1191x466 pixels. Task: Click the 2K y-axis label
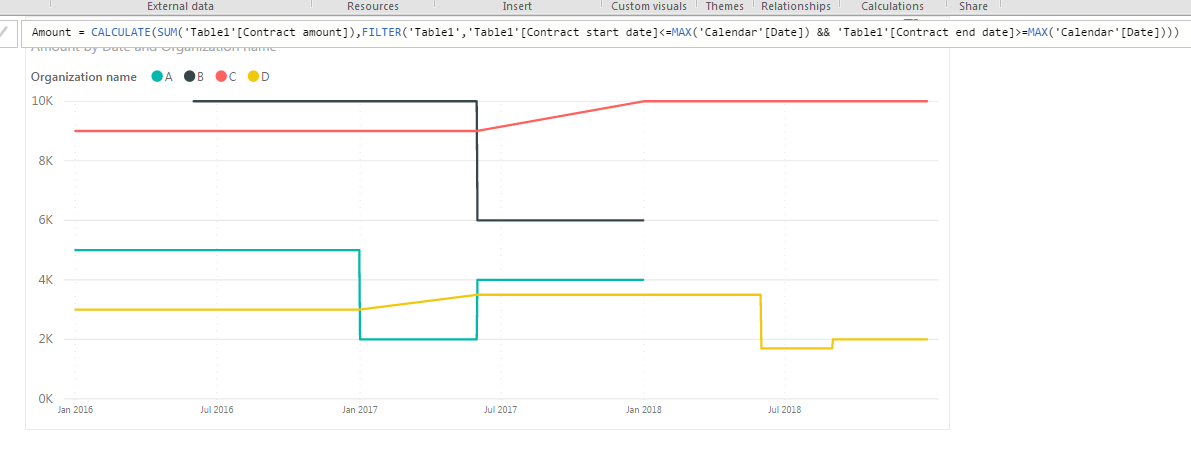coord(45,339)
